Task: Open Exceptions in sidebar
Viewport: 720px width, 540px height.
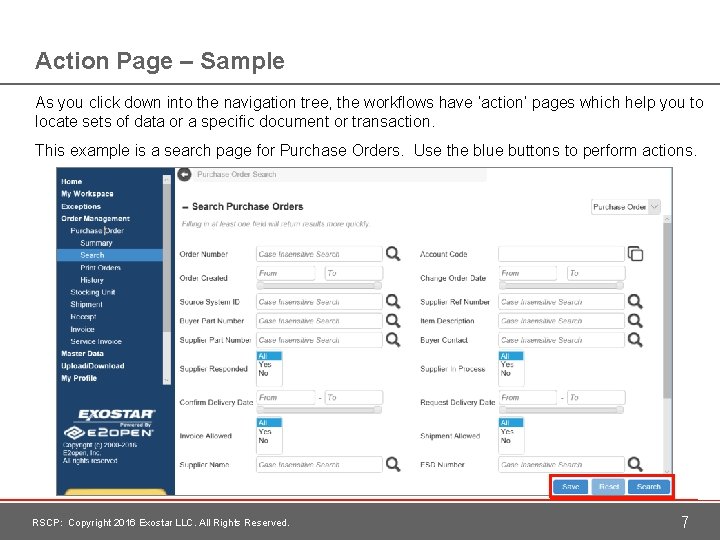Action: click(x=81, y=207)
